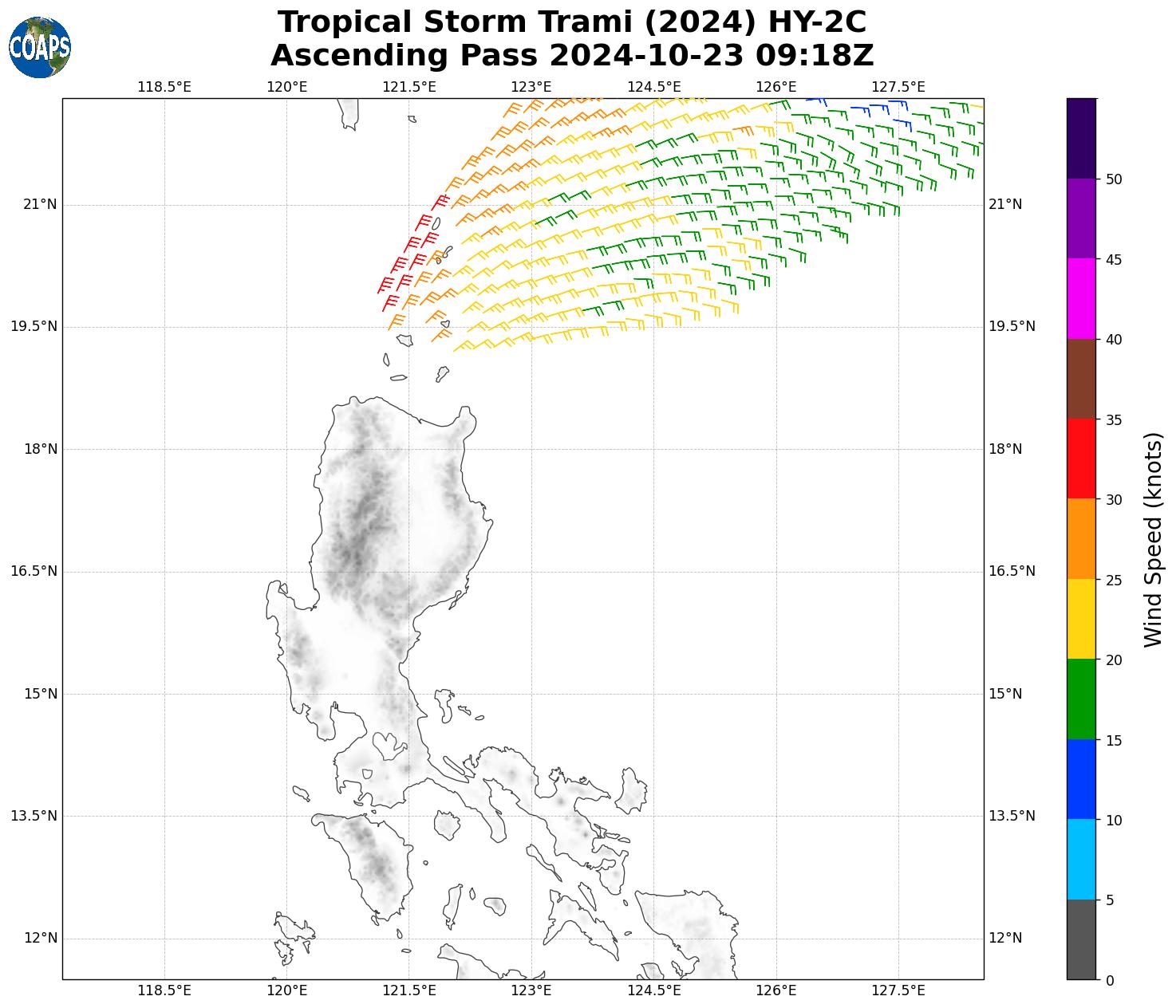Viewport: 1176px width, 1008px height.
Task: Pick the gray 0–5 knot colorbar band
Action: (1081, 939)
